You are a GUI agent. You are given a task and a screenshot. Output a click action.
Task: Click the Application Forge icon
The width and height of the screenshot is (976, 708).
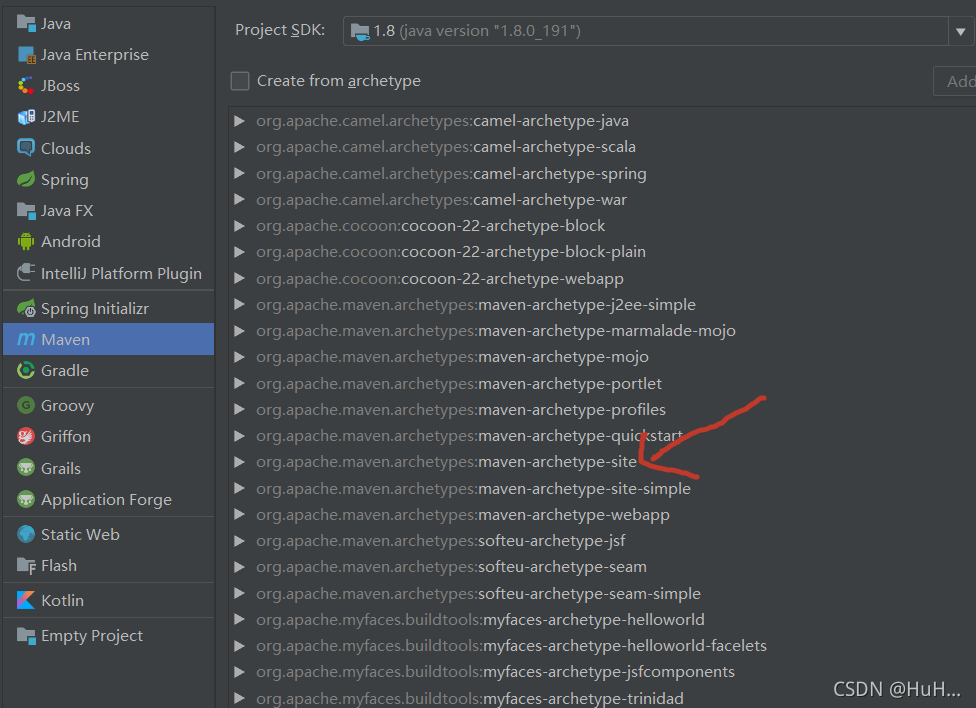coord(26,499)
